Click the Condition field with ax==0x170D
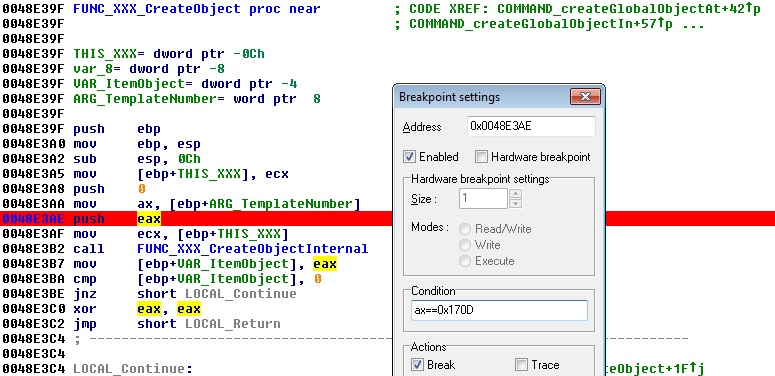 pos(499,310)
